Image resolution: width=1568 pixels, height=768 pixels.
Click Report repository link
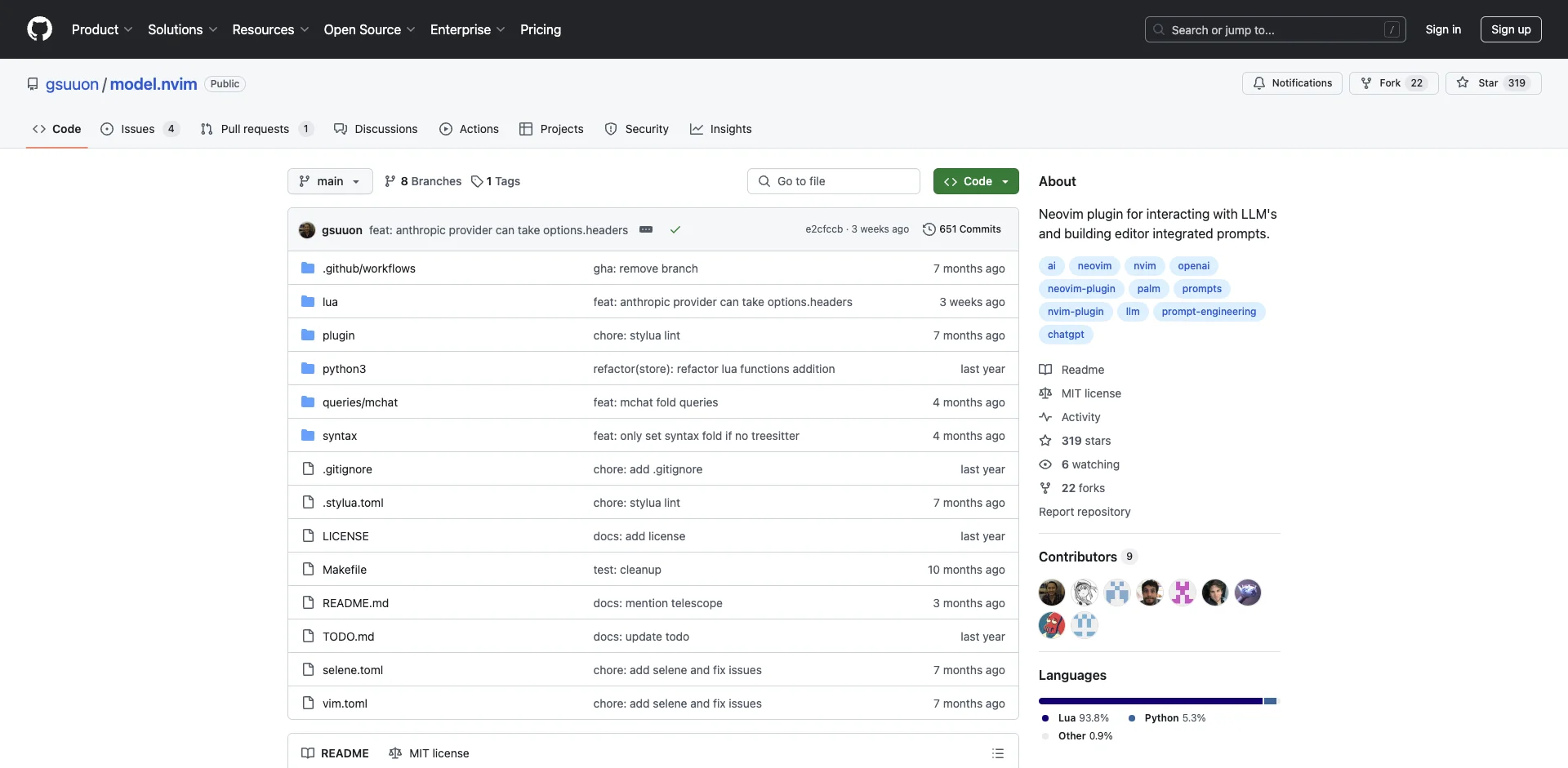pos(1085,512)
